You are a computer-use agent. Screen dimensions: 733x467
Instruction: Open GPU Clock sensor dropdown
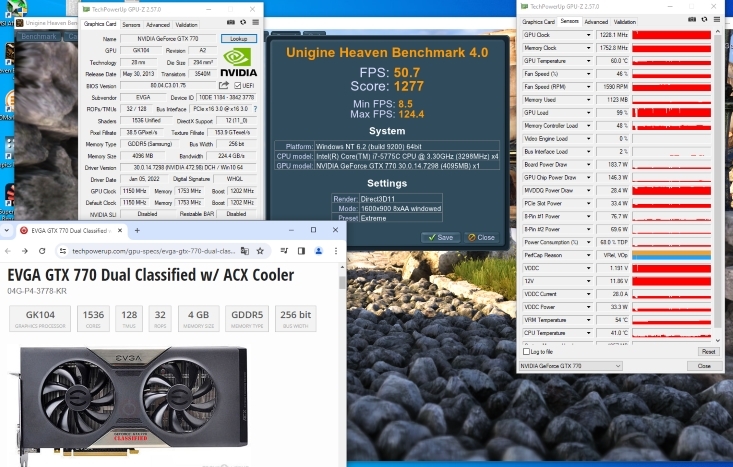point(589,35)
